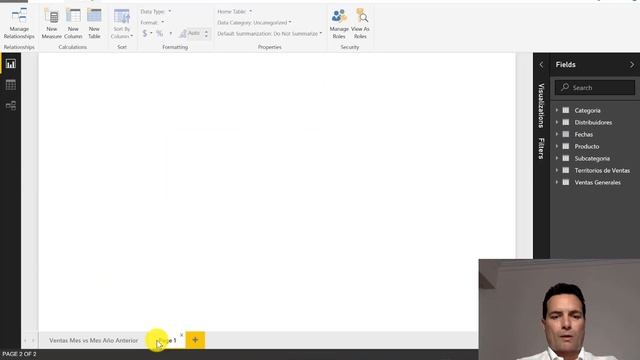Image resolution: width=640 pixels, height=360 pixels.
Task: Click the Fechas table icon
Action: [566, 134]
